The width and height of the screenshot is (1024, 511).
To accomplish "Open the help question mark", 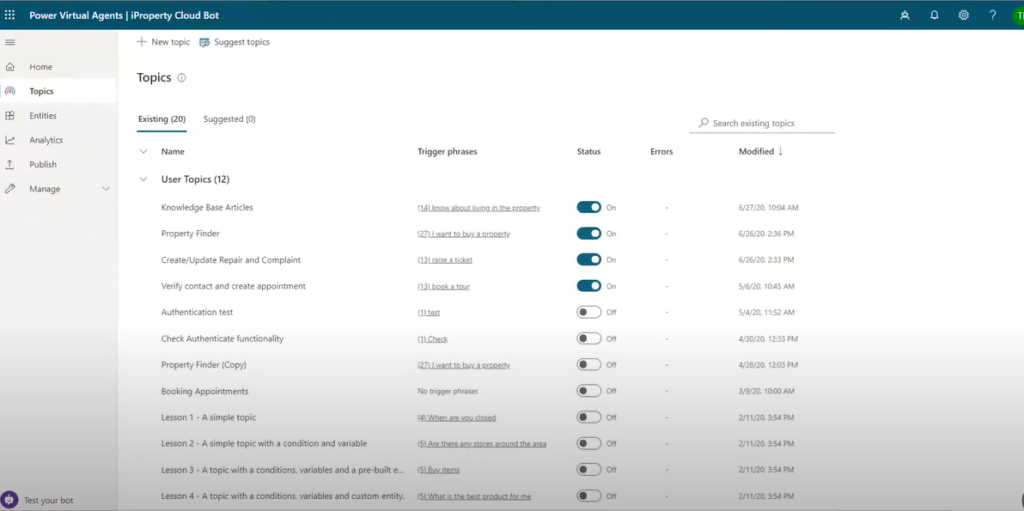I will [993, 15].
